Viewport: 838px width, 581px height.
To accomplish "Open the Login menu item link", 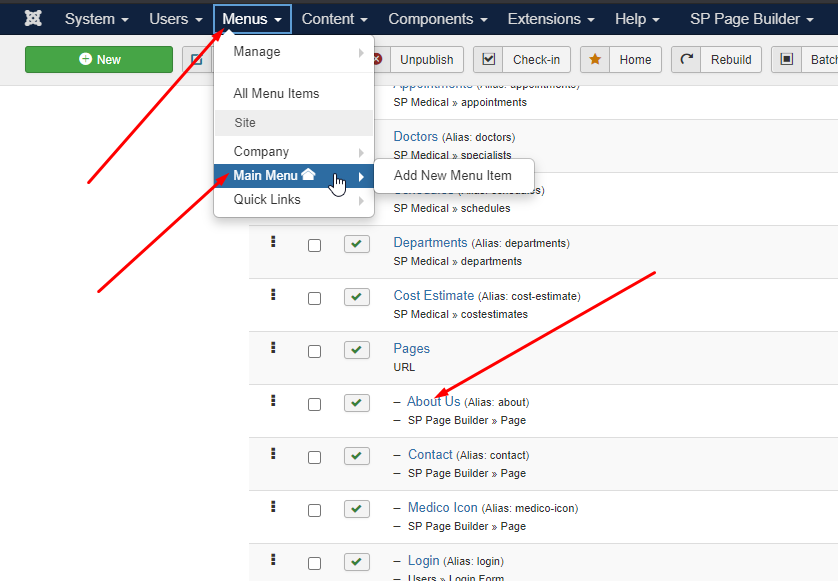I will point(423,561).
